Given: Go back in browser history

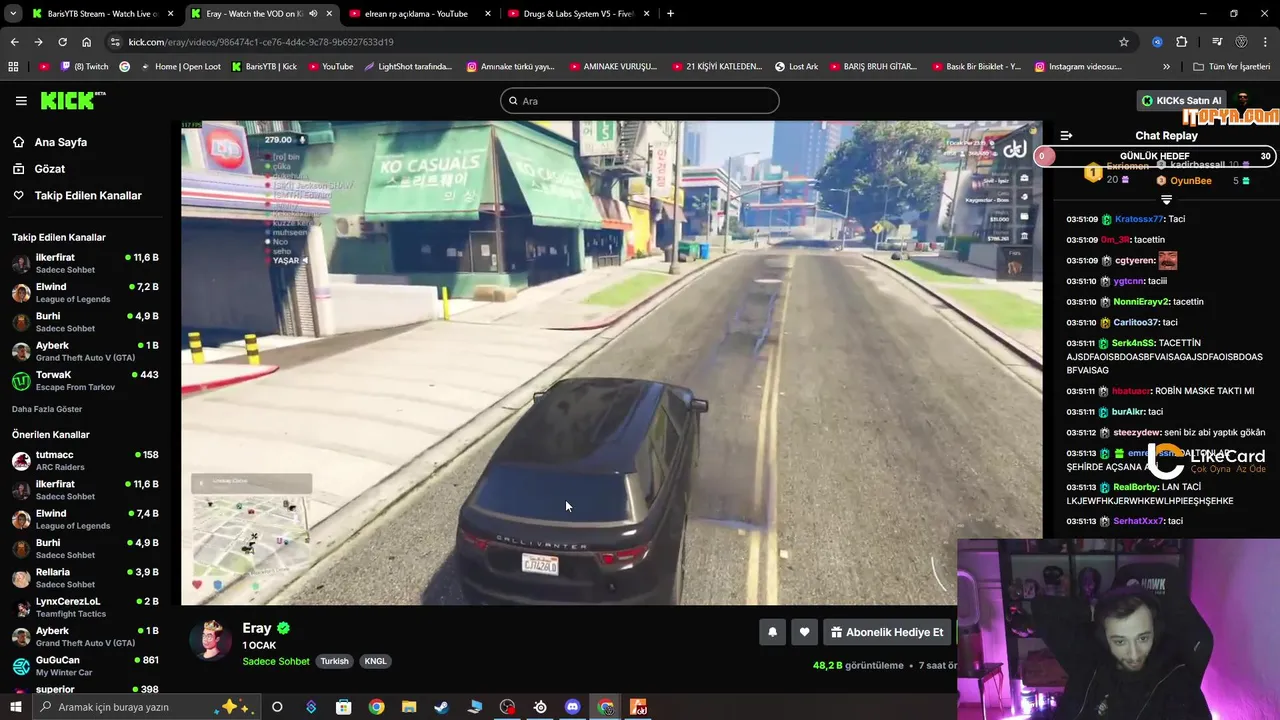Looking at the screenshot, I should (14, 42).
